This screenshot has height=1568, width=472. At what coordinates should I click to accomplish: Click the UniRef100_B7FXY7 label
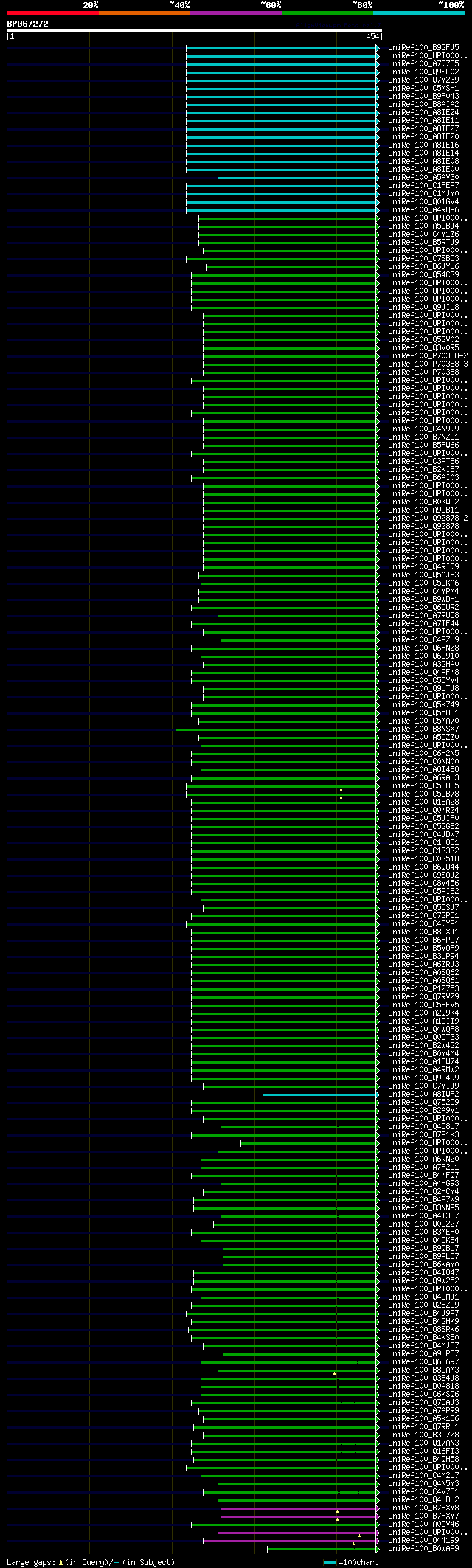[x=424, y=1516]
